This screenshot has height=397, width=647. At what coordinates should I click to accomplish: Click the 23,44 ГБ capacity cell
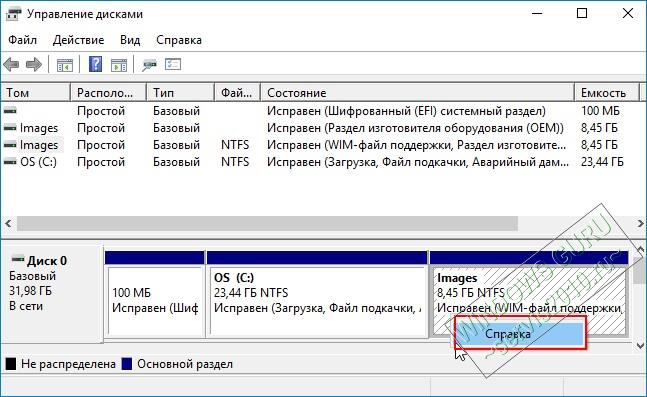tap(602, 162)
